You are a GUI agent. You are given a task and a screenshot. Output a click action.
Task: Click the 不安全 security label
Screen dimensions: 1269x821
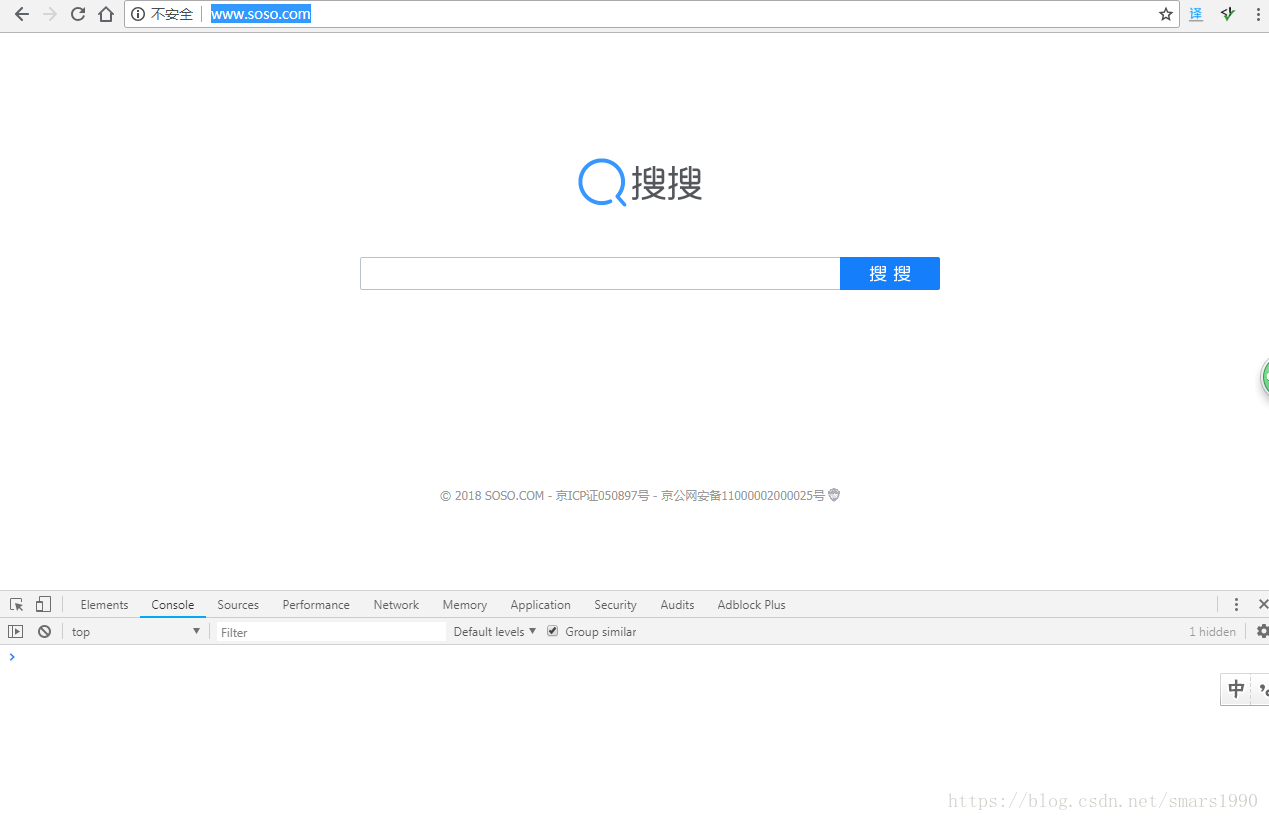coord(172,14)
